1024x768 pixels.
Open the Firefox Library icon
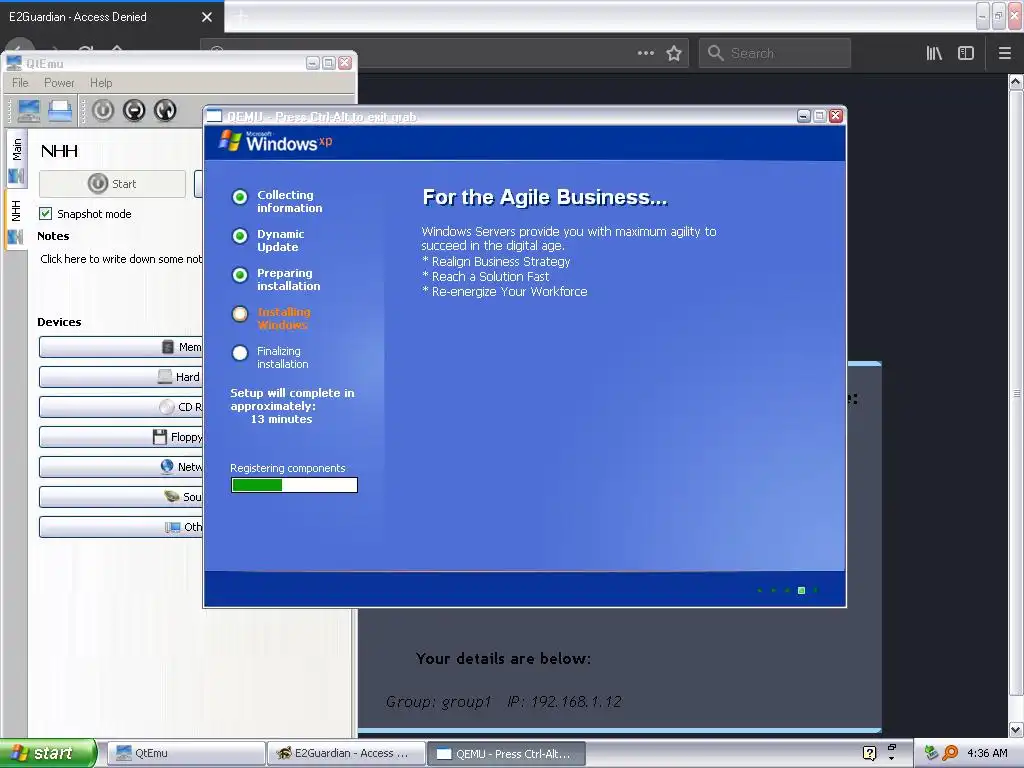click(x=934, y=53)
